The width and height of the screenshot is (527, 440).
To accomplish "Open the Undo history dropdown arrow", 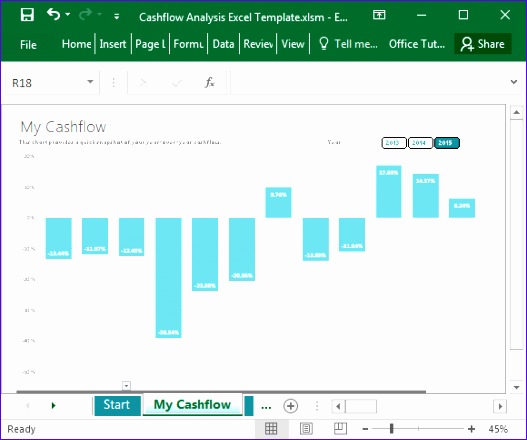I will [x=68, y=14].
